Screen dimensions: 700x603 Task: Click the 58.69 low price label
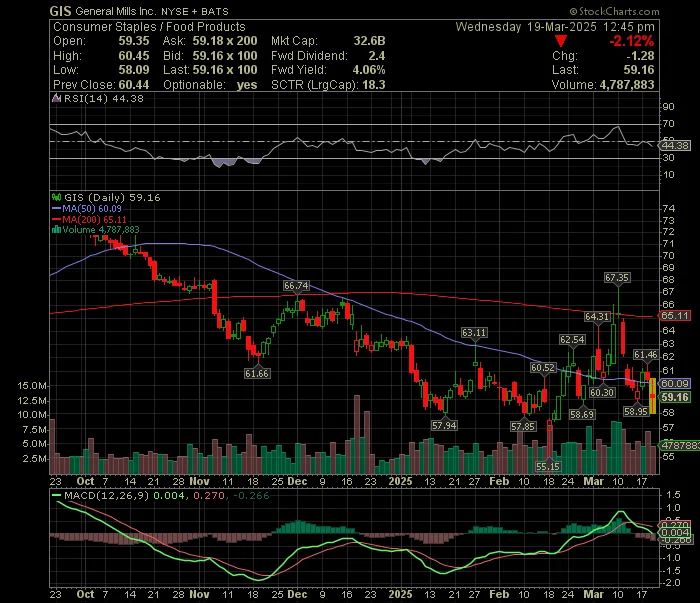coord(582,414)
